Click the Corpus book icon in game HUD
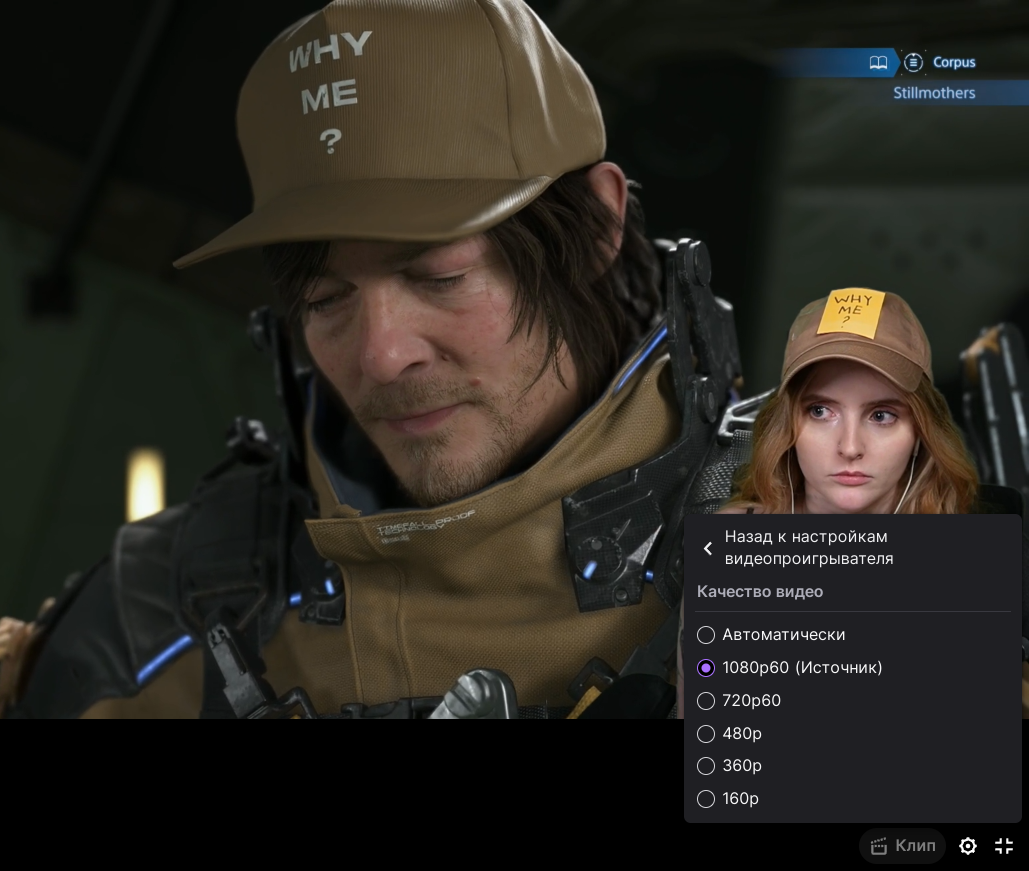 [878, 62]
